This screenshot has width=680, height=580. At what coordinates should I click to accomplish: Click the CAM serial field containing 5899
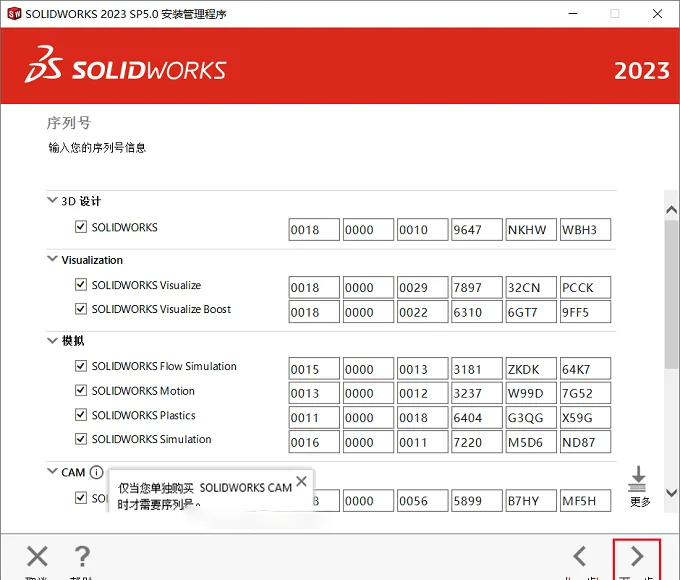tap(477, 501)
